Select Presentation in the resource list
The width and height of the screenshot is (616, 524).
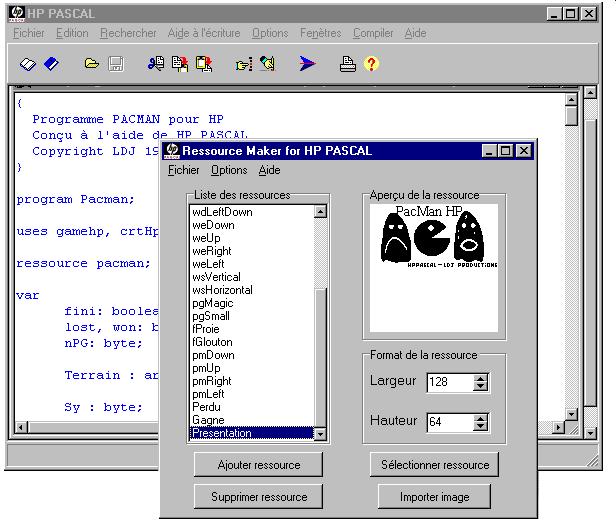tap(252, 433)
